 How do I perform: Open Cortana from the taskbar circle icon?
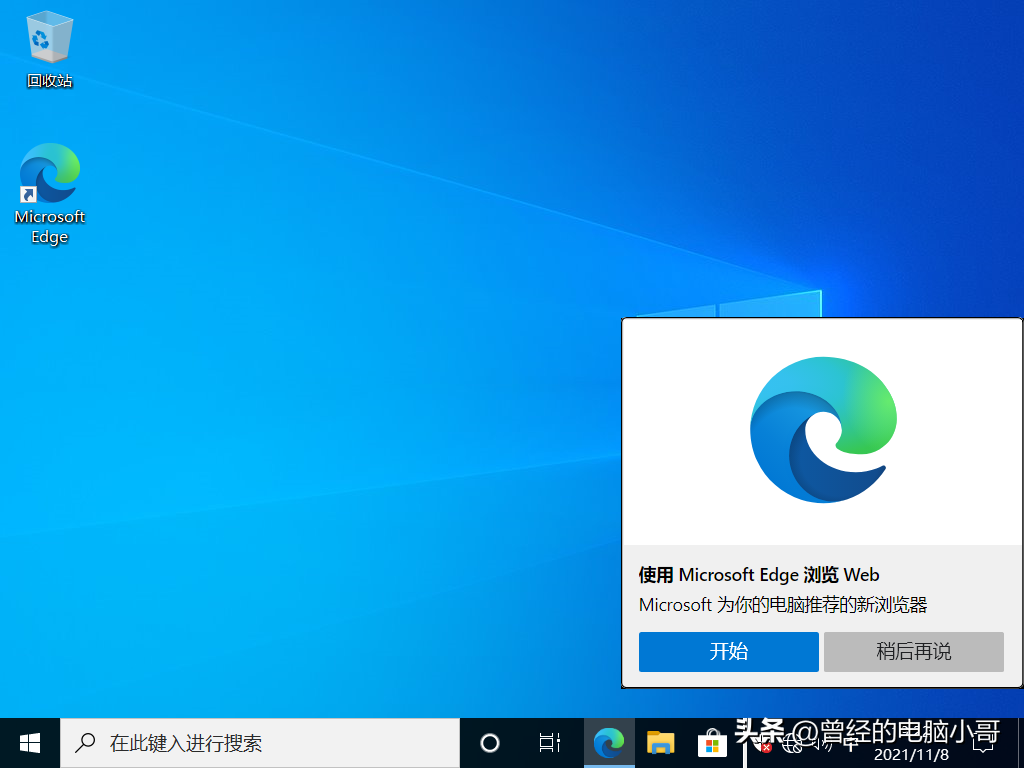tap(490, 743)
